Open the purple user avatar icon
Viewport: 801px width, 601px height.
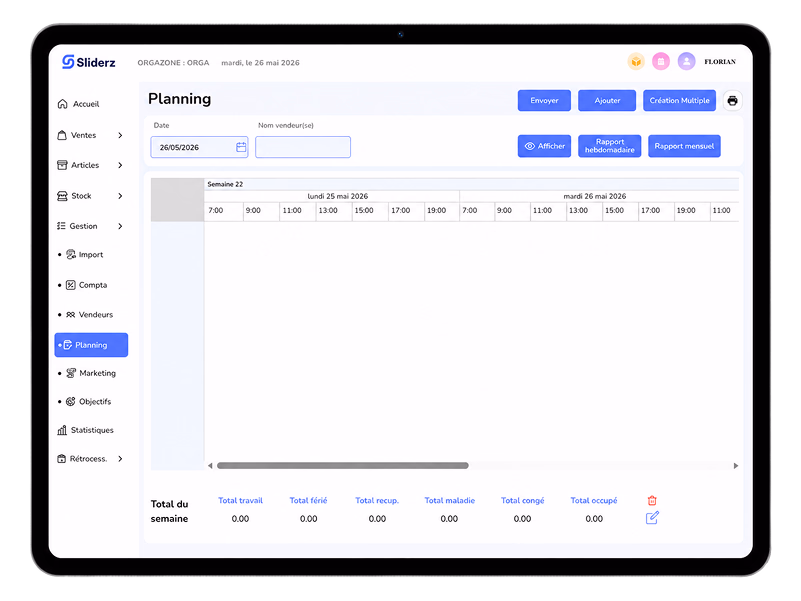pos(686,62)
